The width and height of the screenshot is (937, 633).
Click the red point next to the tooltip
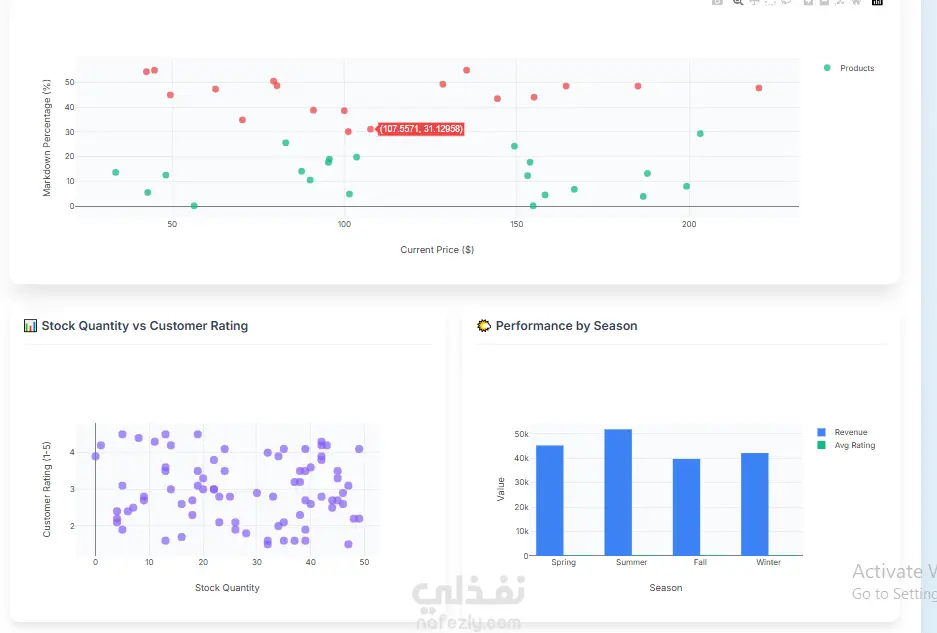tap(370, 129)
